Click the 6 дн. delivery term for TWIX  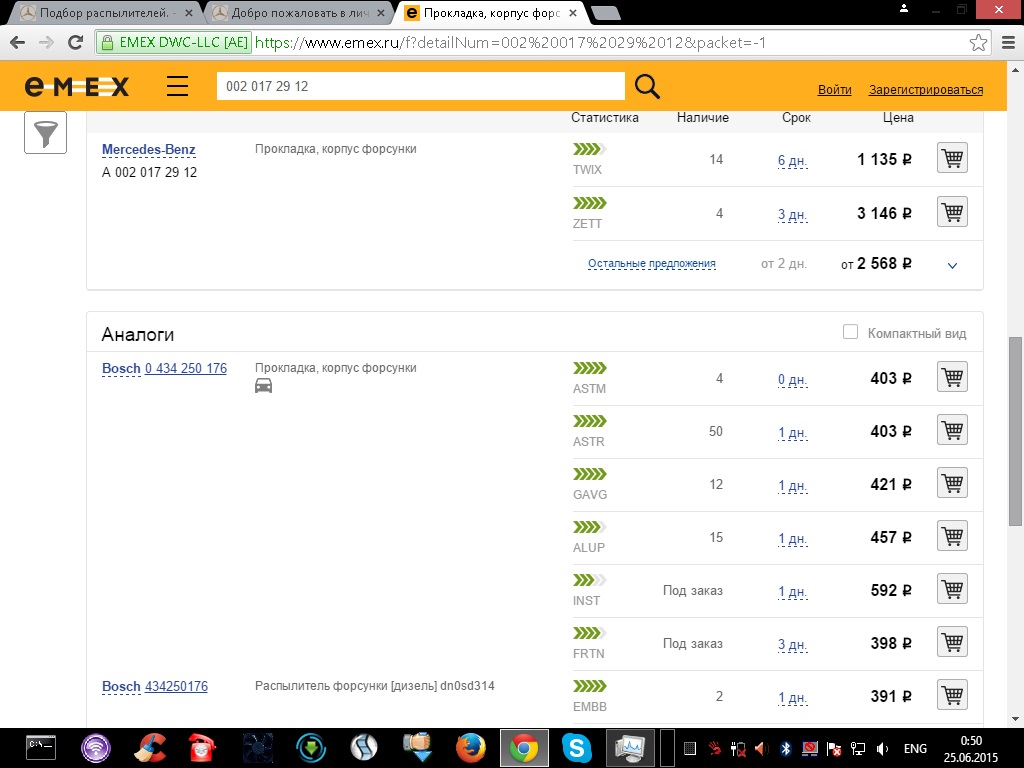[x=792, y=161]
